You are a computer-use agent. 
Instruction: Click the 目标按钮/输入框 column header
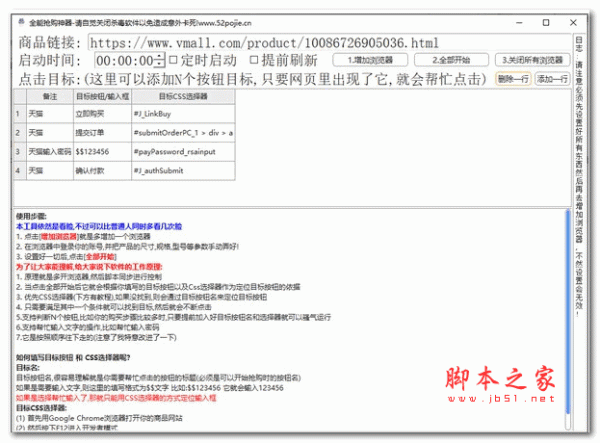pyautogui.click(x=103, y=96)
